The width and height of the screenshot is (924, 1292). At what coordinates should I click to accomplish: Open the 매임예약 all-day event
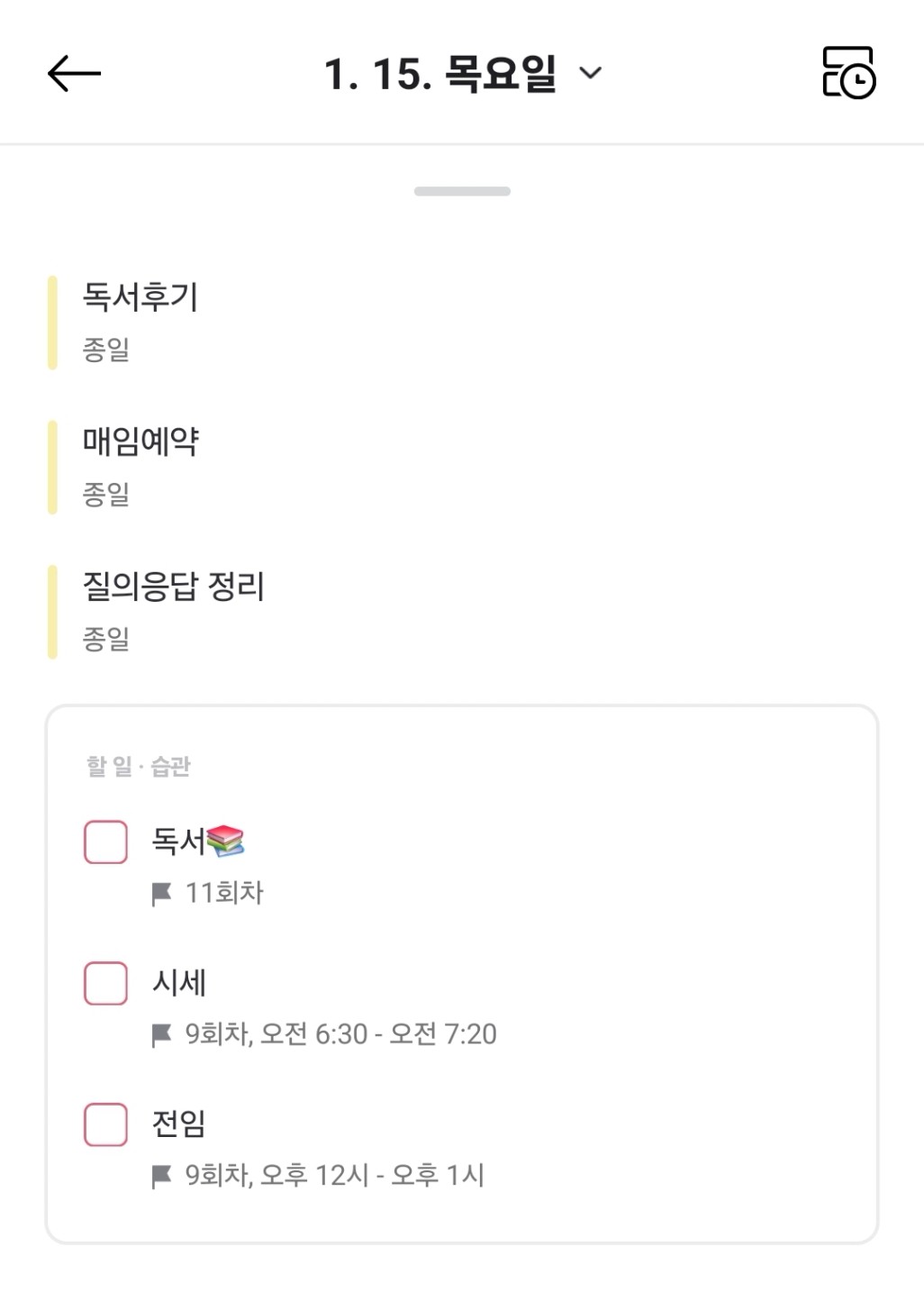point(140,441)
